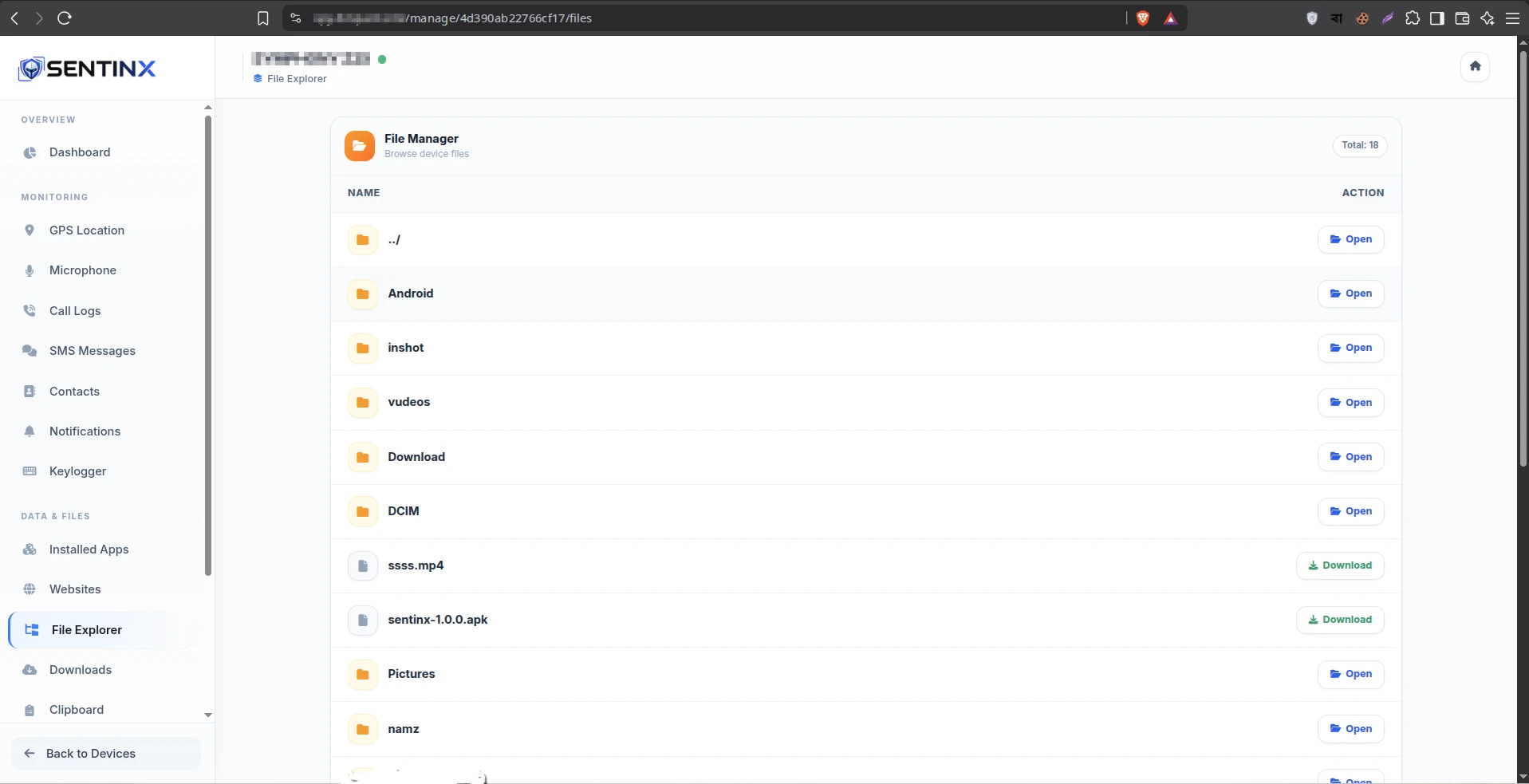The width and height of the screenshot is (1529, 784).
Task: Toggle the browser sidebar panel icon
Action: [1437, 18]
